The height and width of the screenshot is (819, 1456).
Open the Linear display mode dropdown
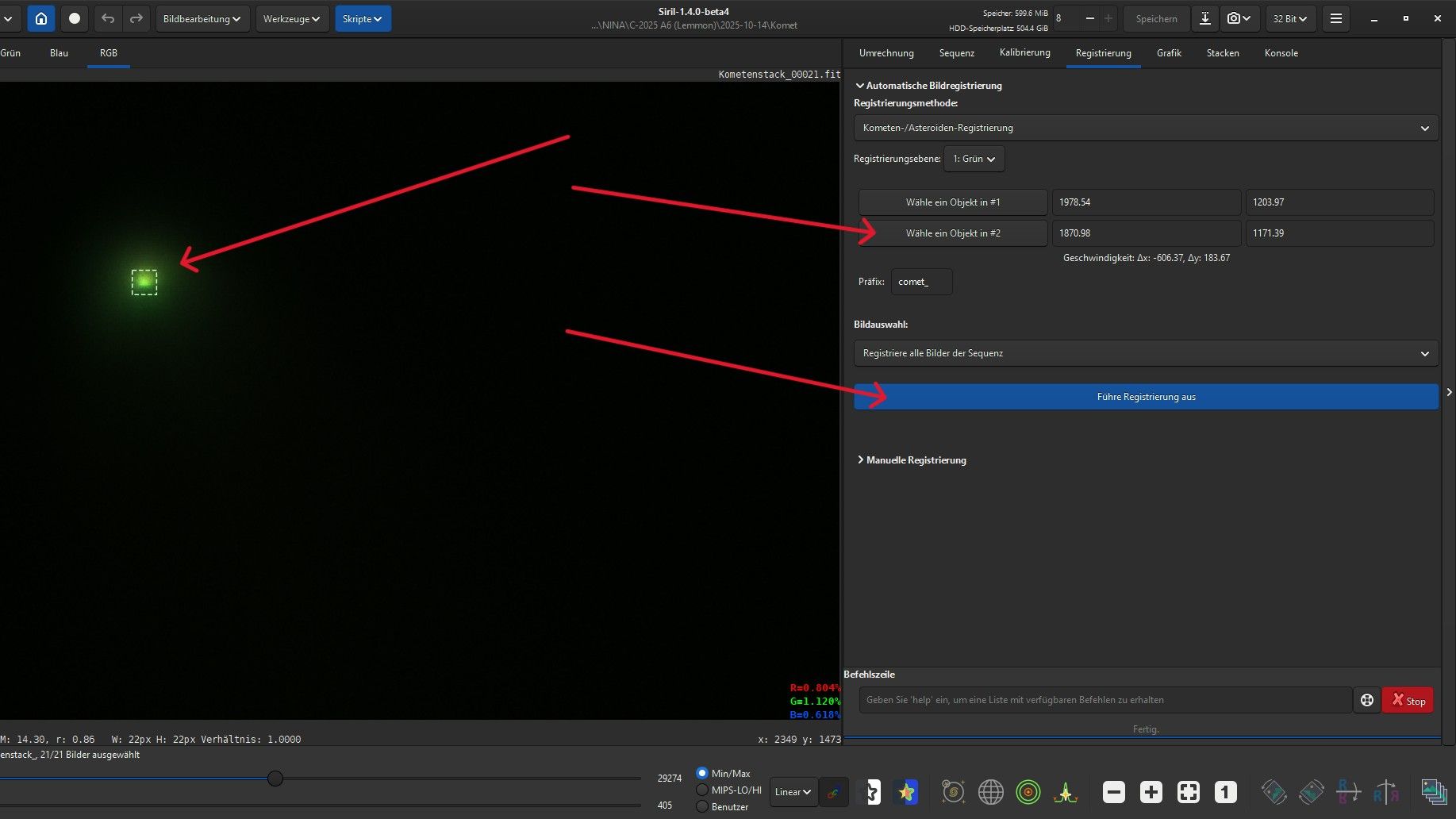tap(793, 791)
